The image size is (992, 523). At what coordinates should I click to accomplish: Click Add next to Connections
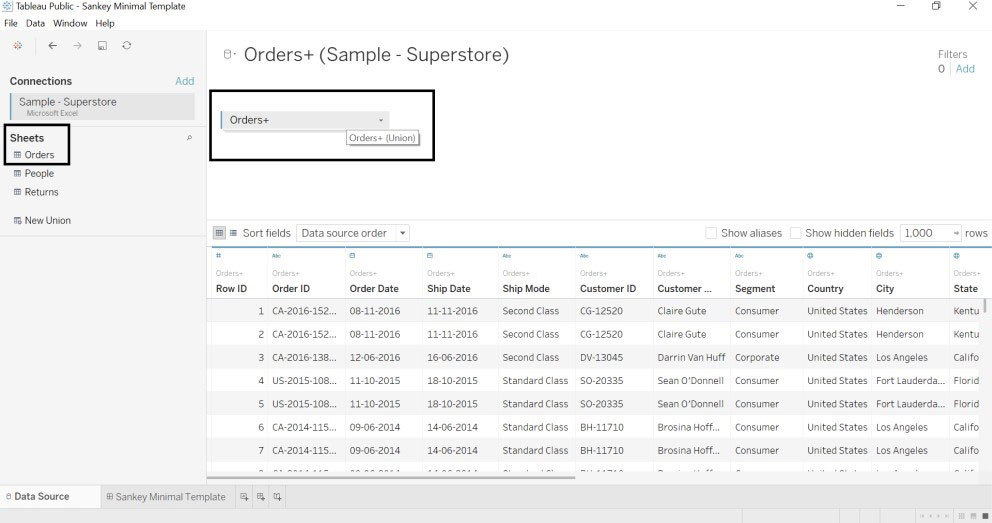(x=185, y=81)
